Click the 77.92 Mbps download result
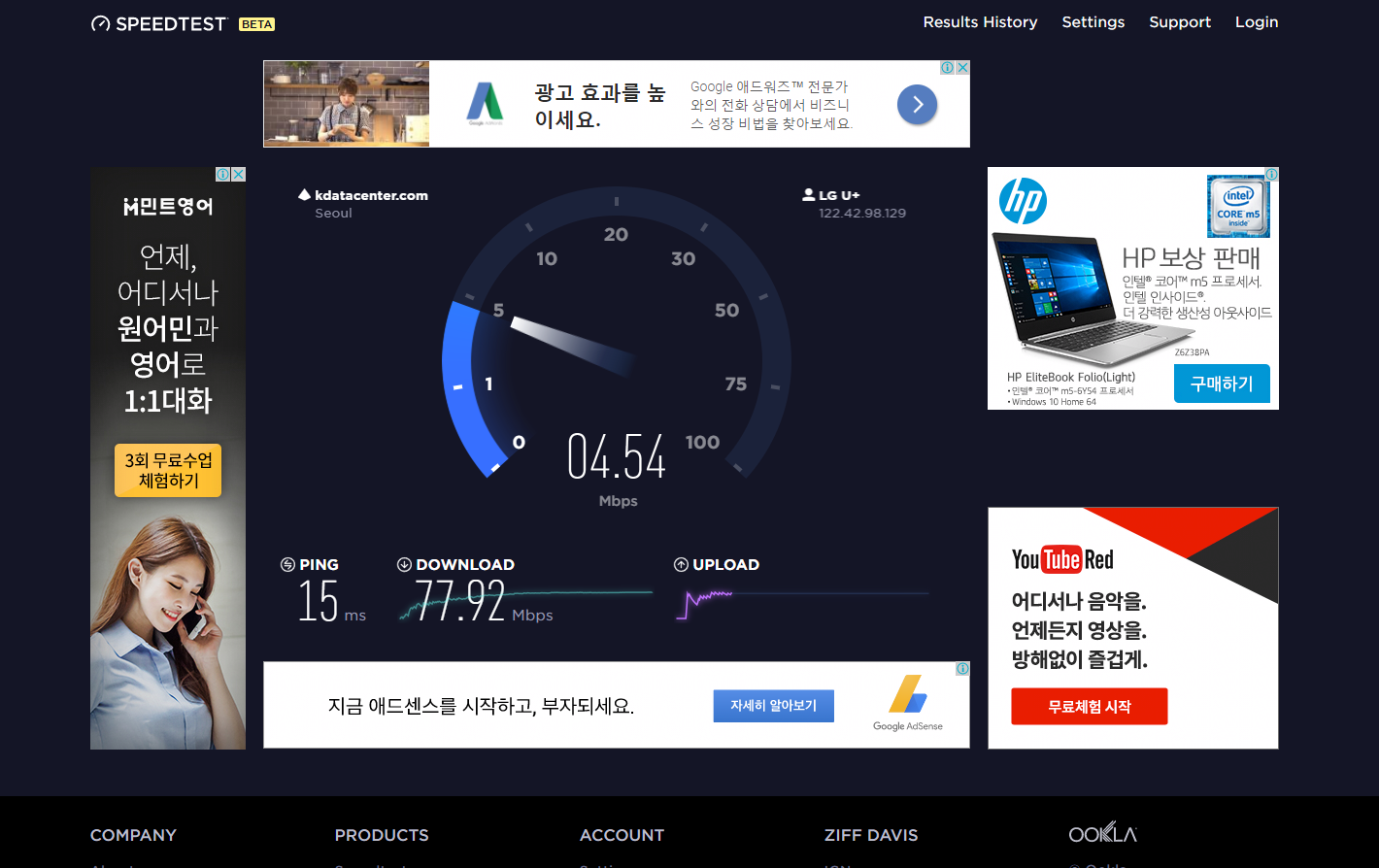 (483, 601)
